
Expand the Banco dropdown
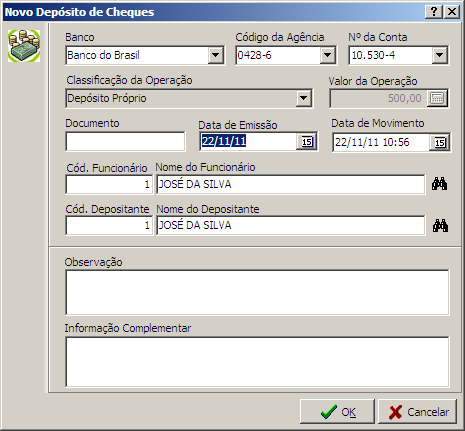coord(216,55)
